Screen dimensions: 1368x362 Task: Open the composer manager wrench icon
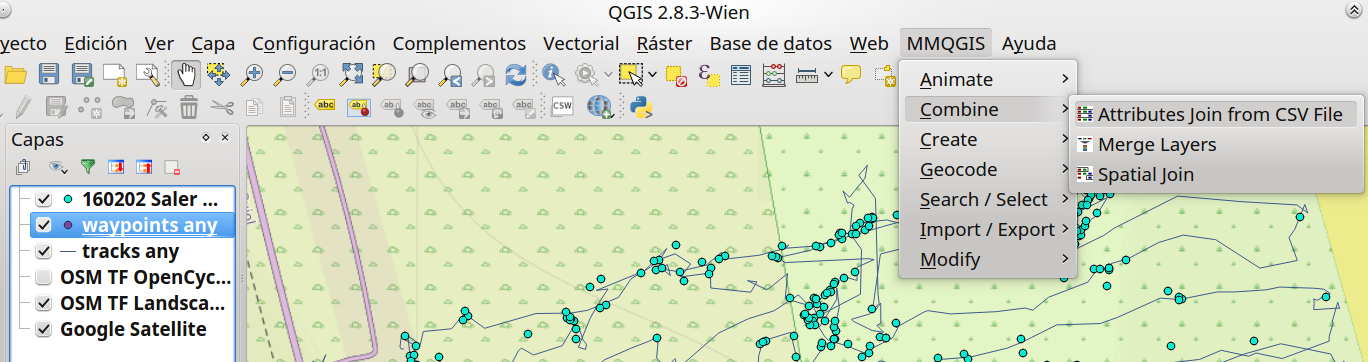pos(147,74)
